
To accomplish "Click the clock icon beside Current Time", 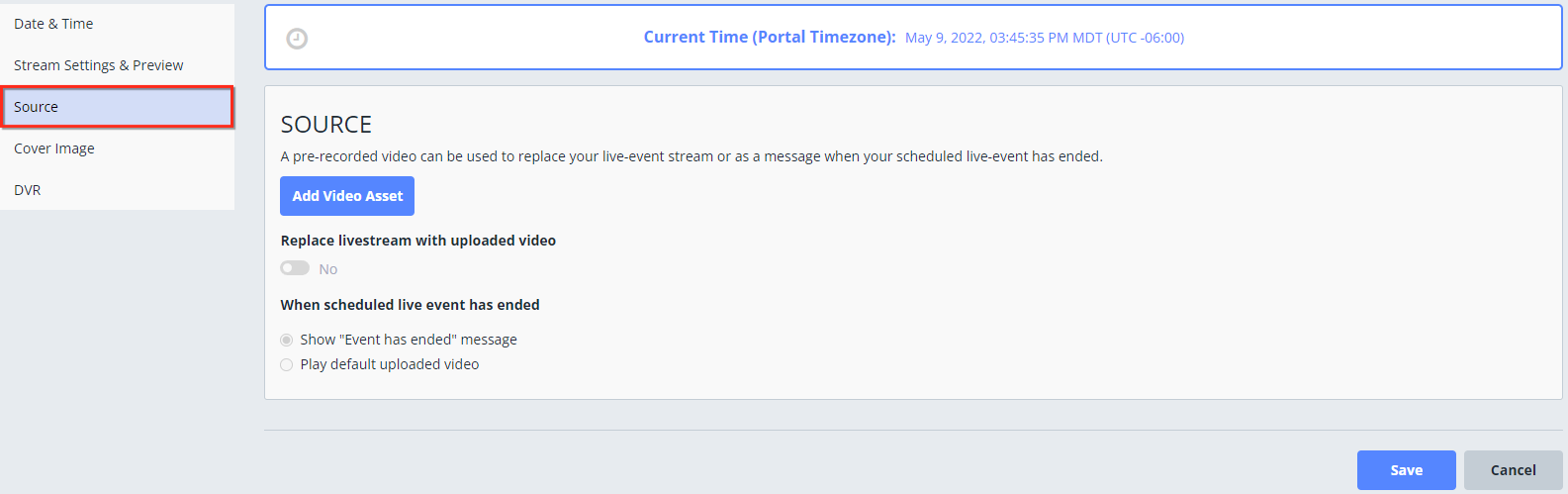I will (x=297, y=39).
